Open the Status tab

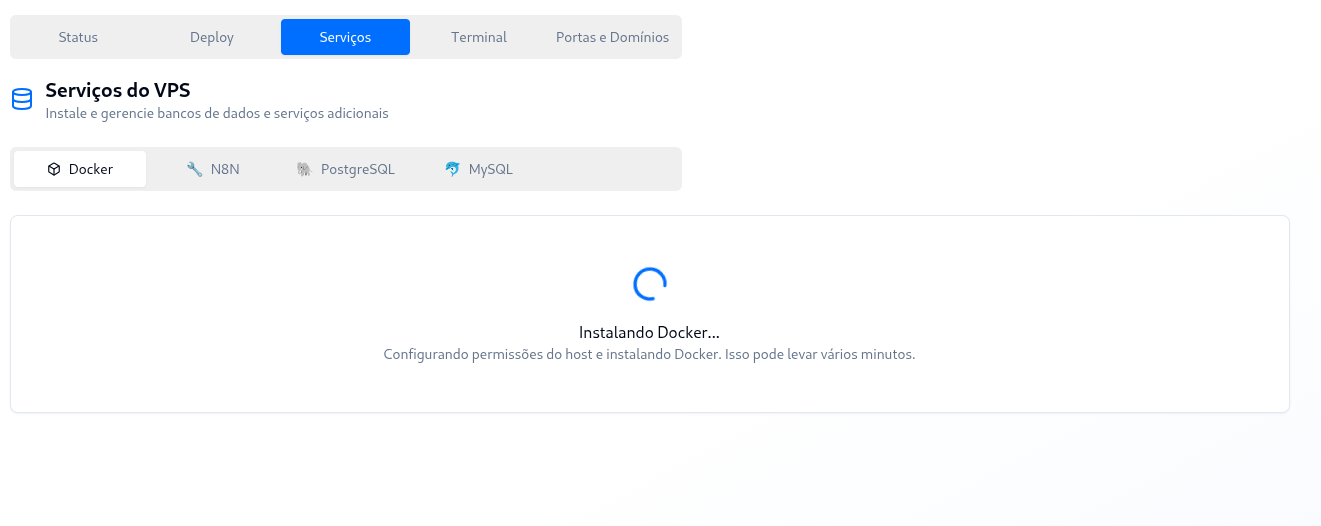[x=78, y=37]
